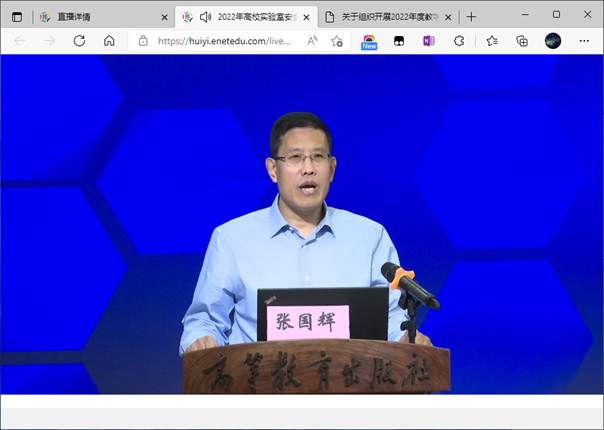The width and height of the screenshot is (604, 430).
Task: Go to the browser home page
Action: pyautogui.click(x=109, y=41)
